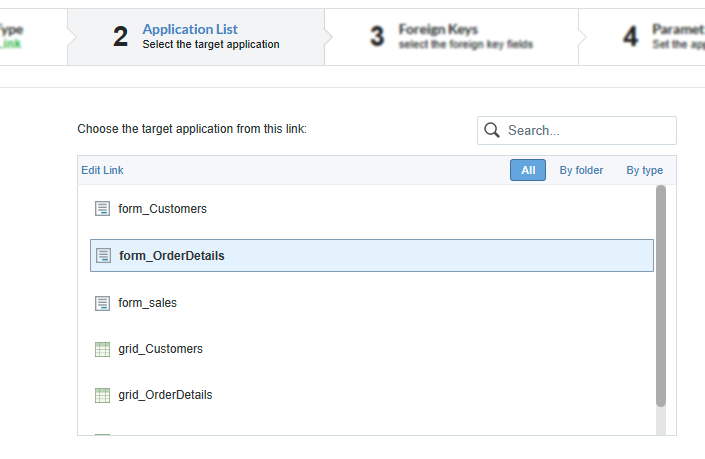
Task: Filter applications By type
Action: (644, 170)
